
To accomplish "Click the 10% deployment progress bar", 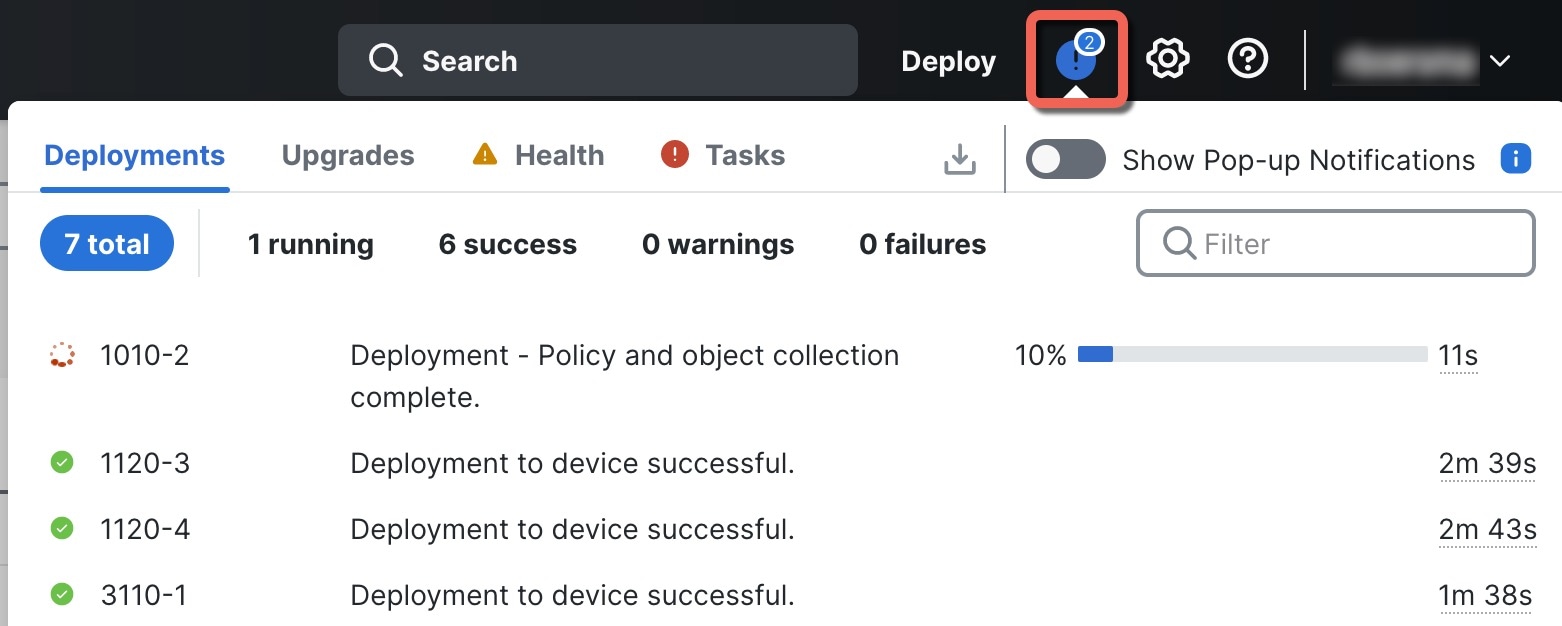I will [x=1250, y=355].
